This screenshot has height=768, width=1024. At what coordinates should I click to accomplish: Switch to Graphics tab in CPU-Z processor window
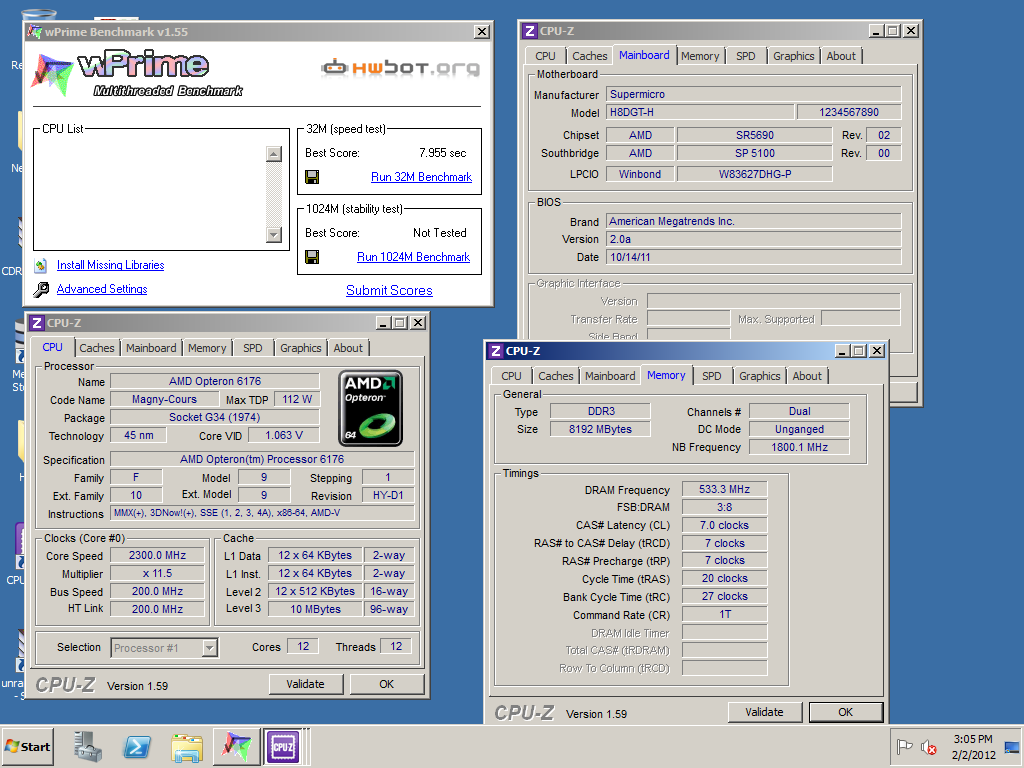coord(301,348)
